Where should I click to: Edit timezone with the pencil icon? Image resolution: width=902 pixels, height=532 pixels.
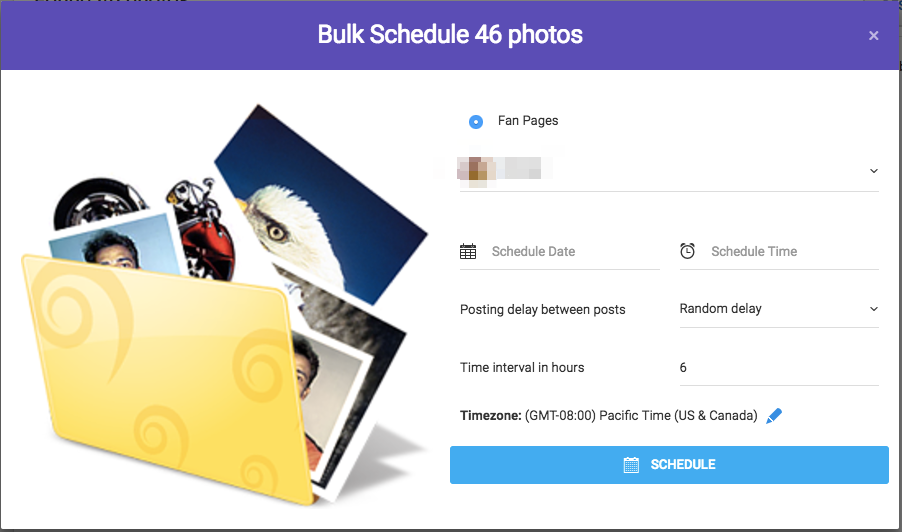pyautogui.click(x=774, y=416)
